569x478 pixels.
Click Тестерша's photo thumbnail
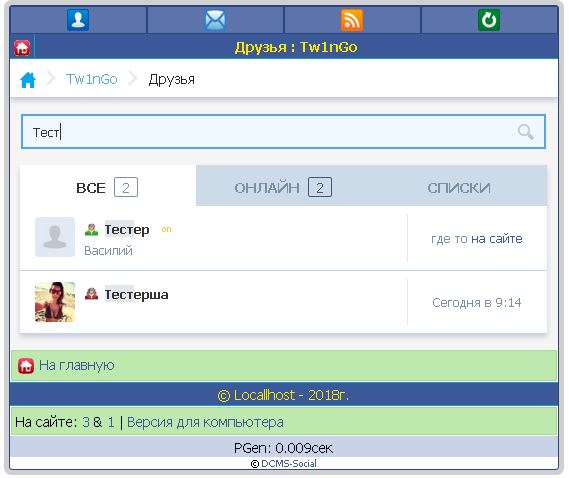(x=55, y=302)
